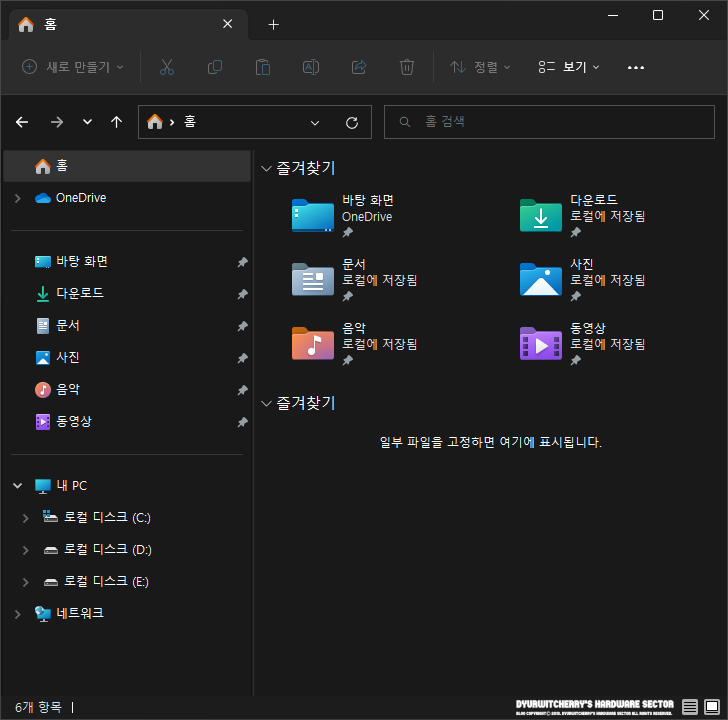
Task: Click the Delete trash icon
Action: point(407,67)
